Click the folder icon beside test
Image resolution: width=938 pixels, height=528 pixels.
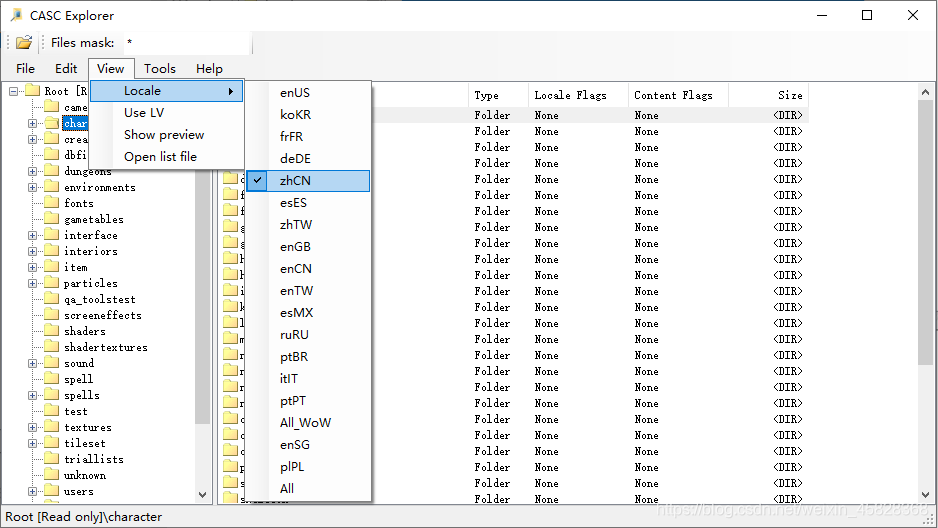click(52, 411)
